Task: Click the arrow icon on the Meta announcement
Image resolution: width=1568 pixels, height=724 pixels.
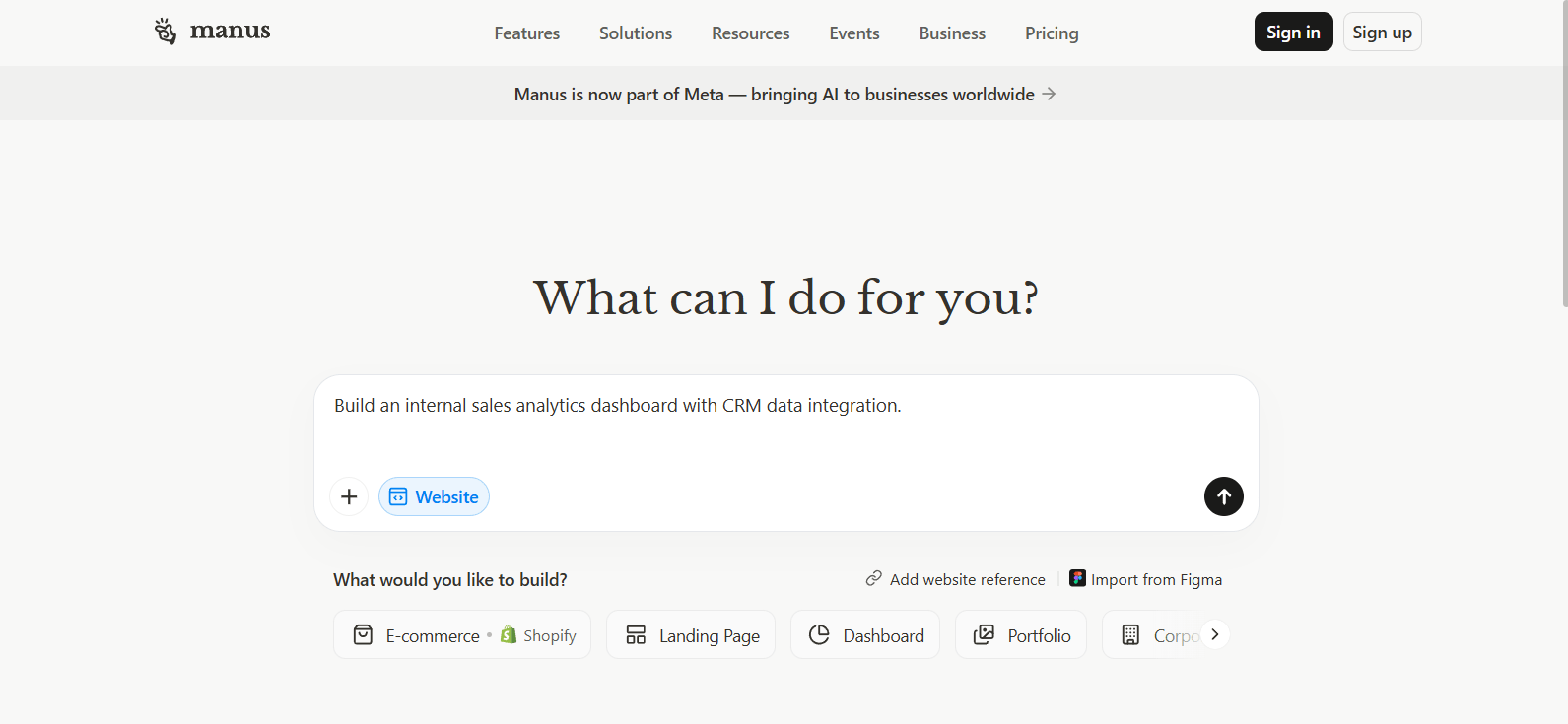Action: (1050, 94)
